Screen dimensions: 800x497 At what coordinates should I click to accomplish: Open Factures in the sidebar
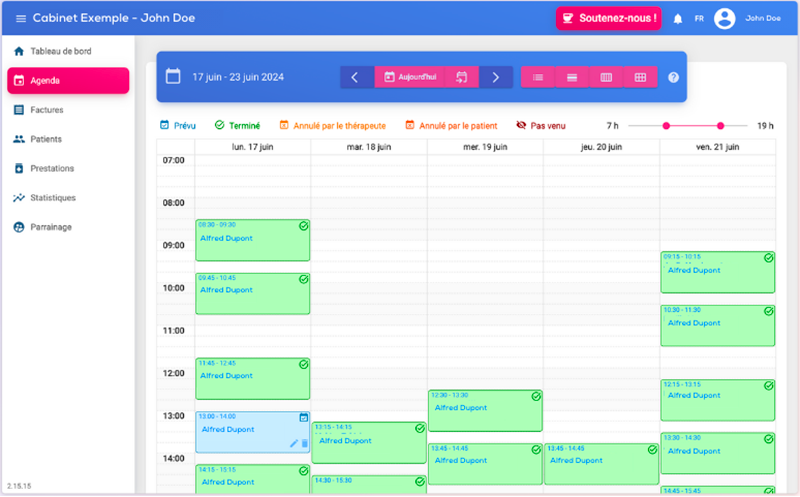tap(46, 110)
